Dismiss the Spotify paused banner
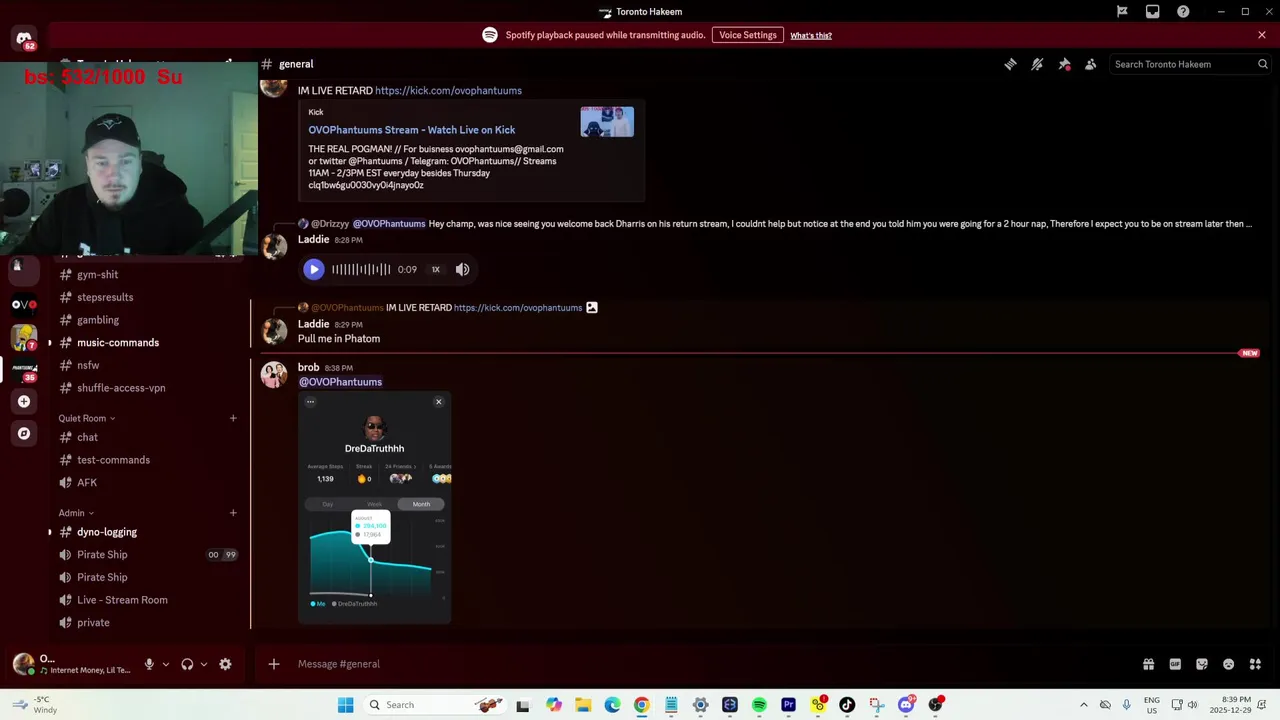The height and width of the screenshot is (720, 1280). click(1262, 35)
